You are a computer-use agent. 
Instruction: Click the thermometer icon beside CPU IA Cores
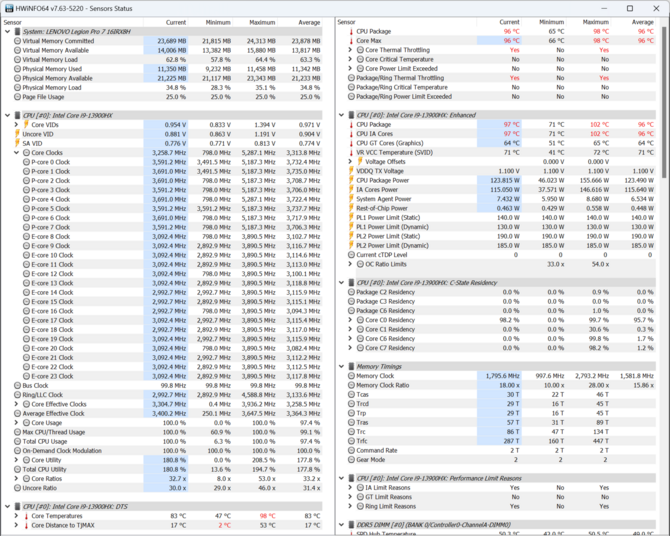pos(351,134)
